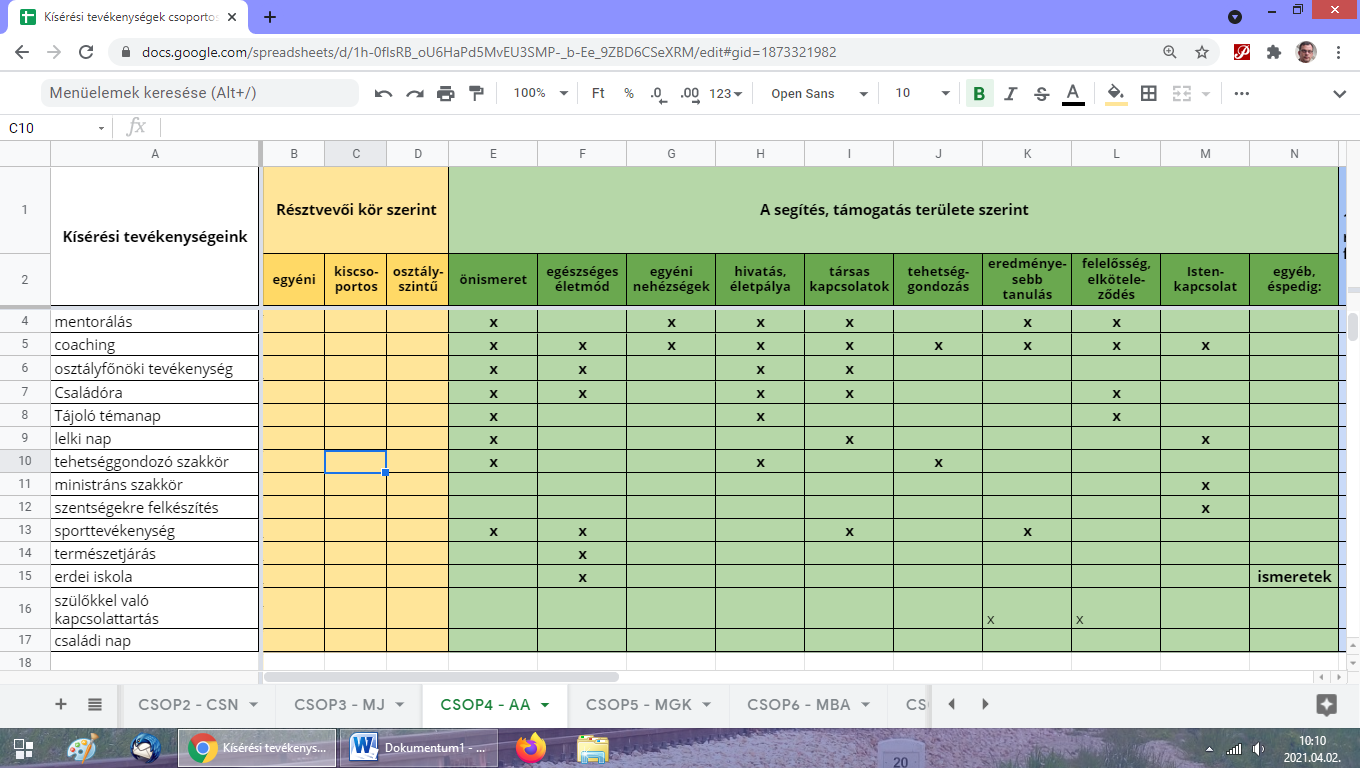This screenshot has width=1360, height=768.
Task: Open number format 123 dropdown
Action: tap(726, 93)
